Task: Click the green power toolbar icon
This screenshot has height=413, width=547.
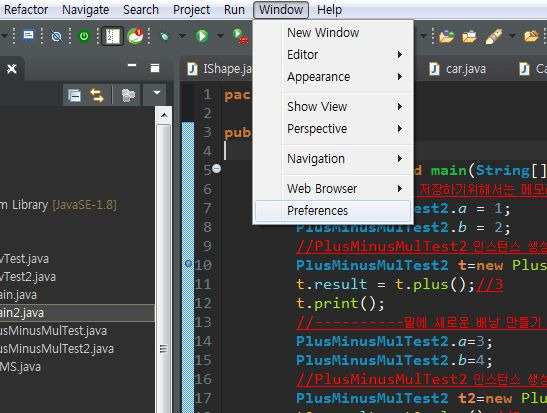Action: click(x=84, y=36)
